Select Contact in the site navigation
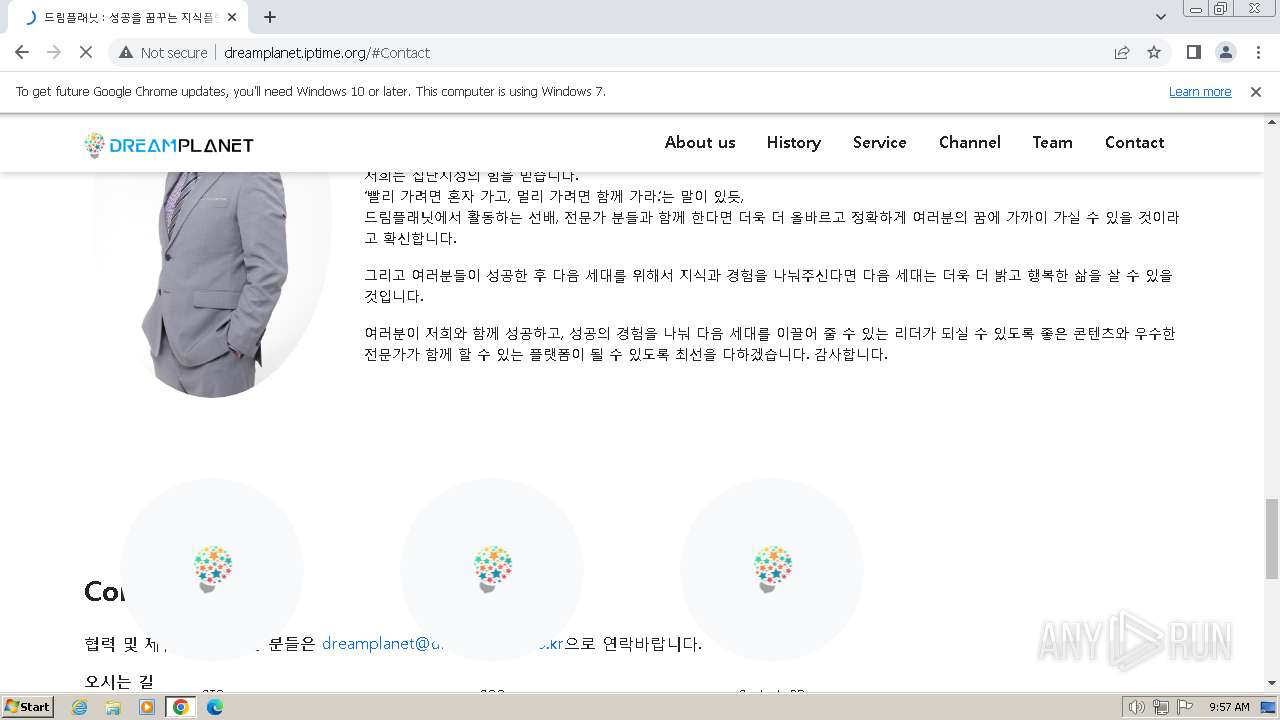The width and height of the screenshot is (1280, 720). [x=1134, y=142]
